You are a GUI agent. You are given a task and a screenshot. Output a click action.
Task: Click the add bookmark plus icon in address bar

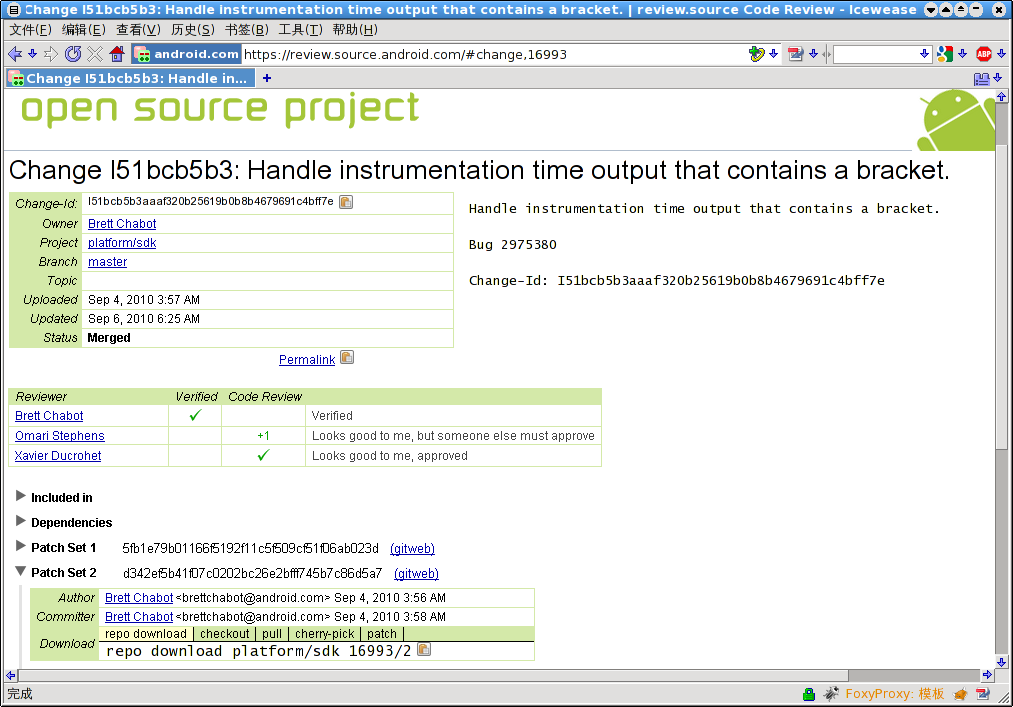tap(757, 54)
